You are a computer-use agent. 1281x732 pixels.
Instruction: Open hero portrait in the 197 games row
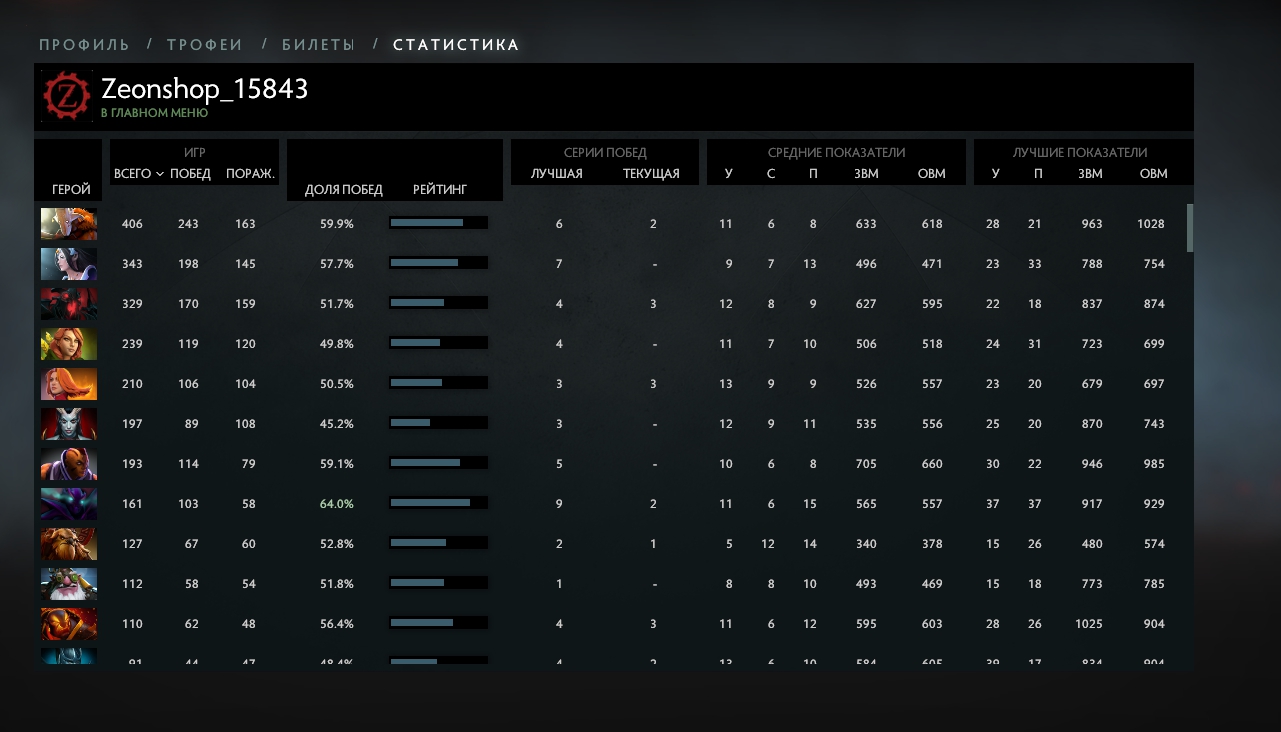[x=69, y=424]
